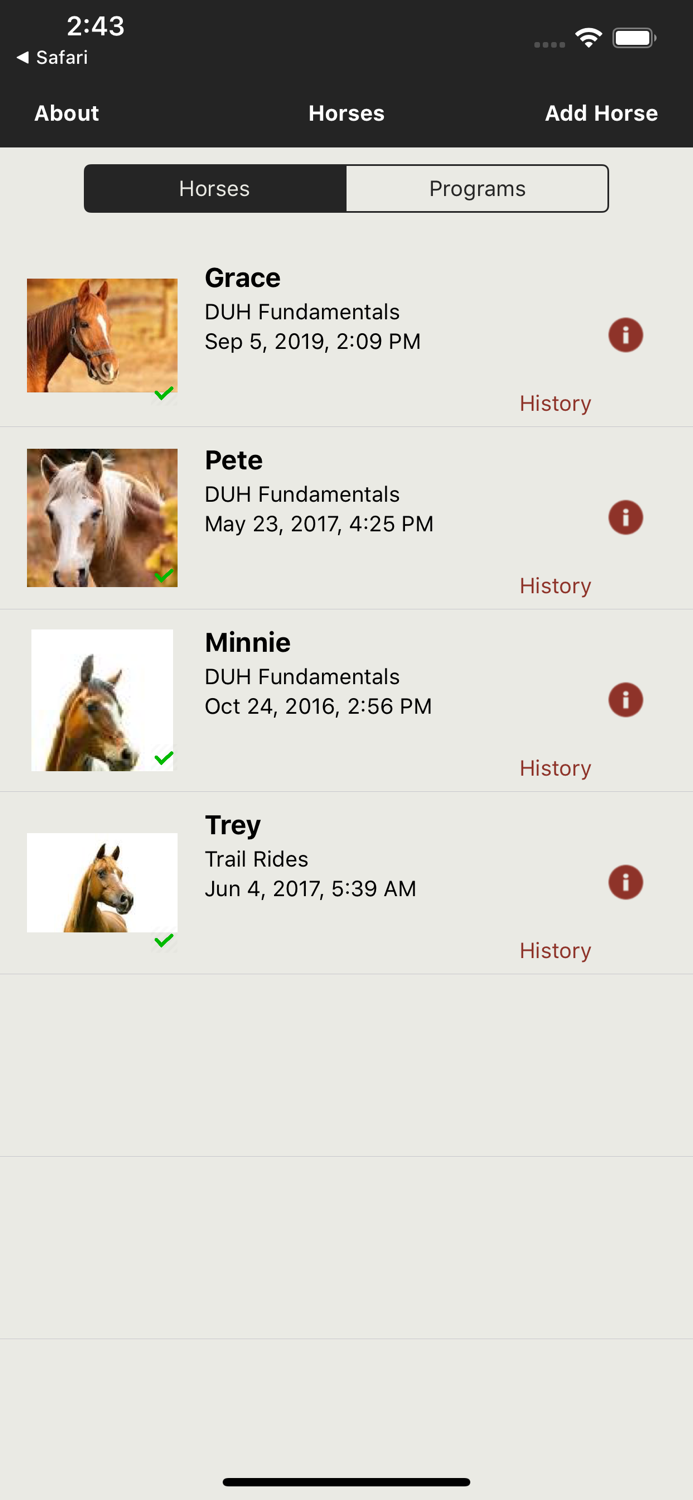
Task: Open Pete's History
Action: [555, 585]
